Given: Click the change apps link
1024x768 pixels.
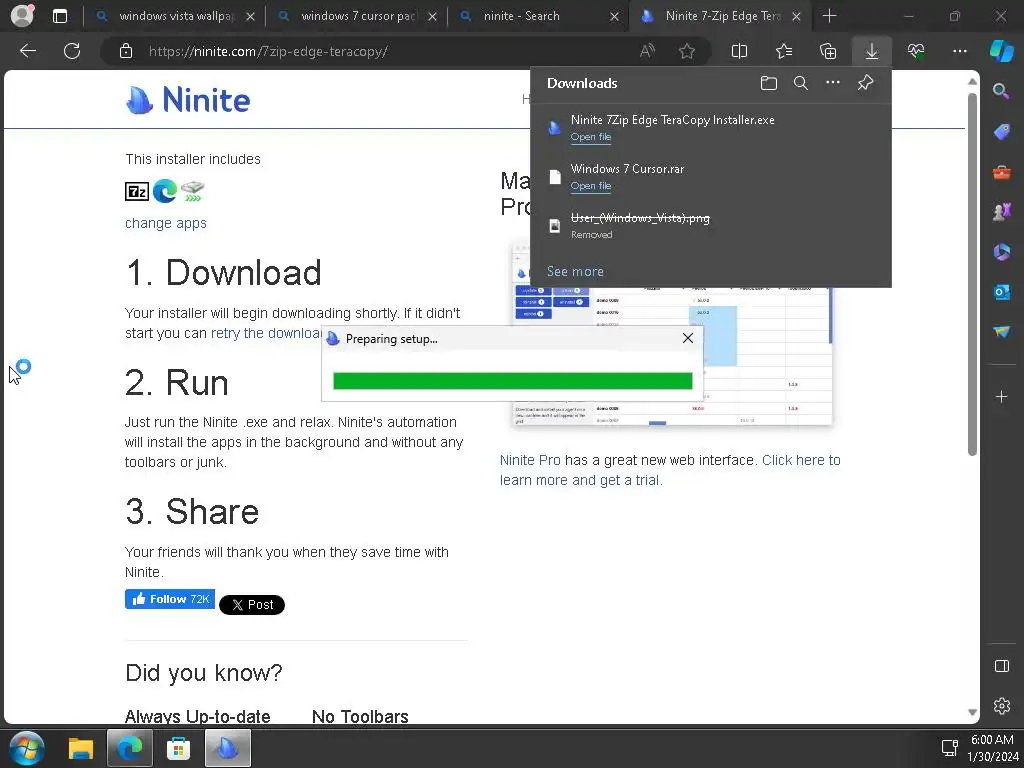Looking at the screenshot, I should point(166,223).
